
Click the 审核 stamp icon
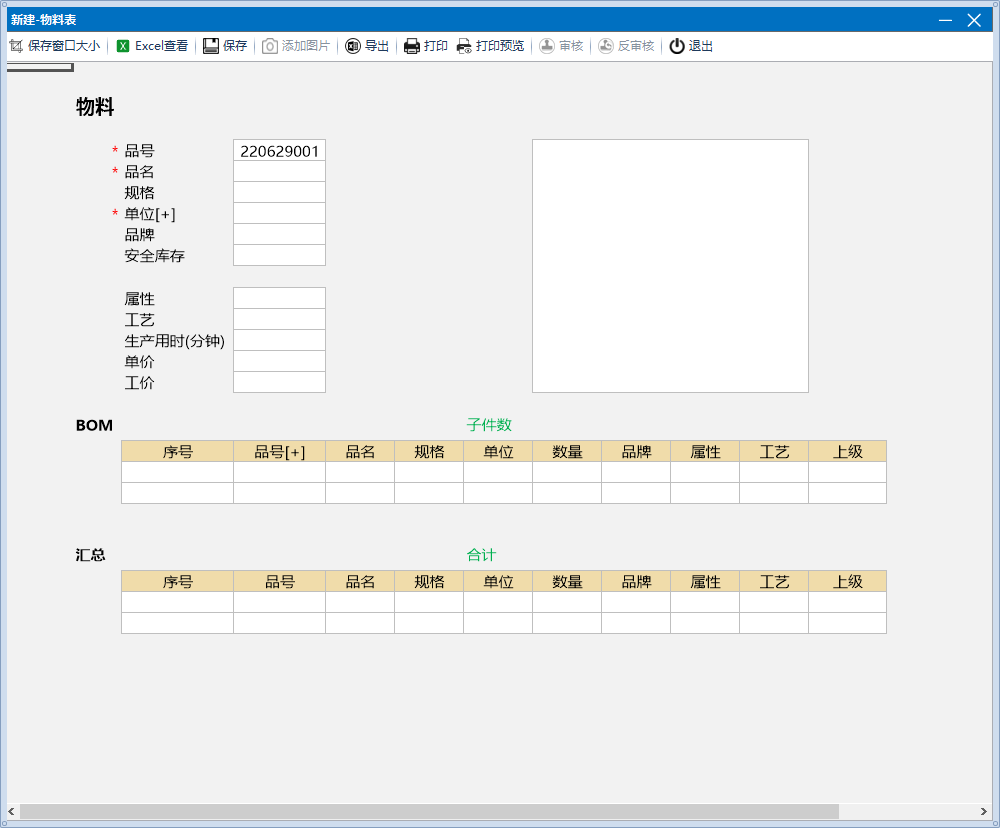(547, 46)
